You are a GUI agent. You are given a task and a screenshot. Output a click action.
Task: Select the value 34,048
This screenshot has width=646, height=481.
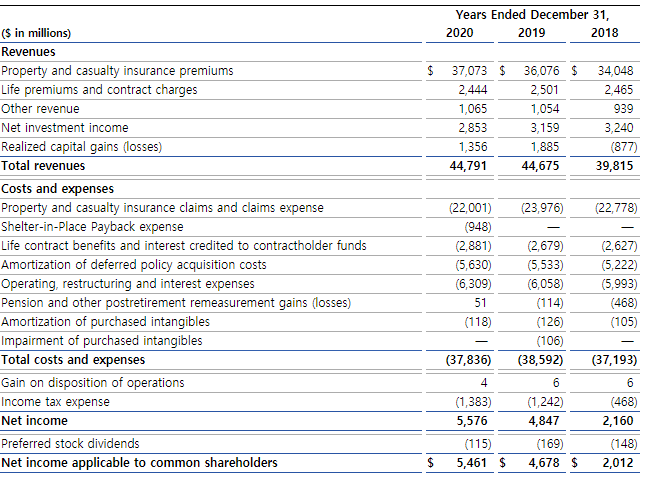point(616,71)
